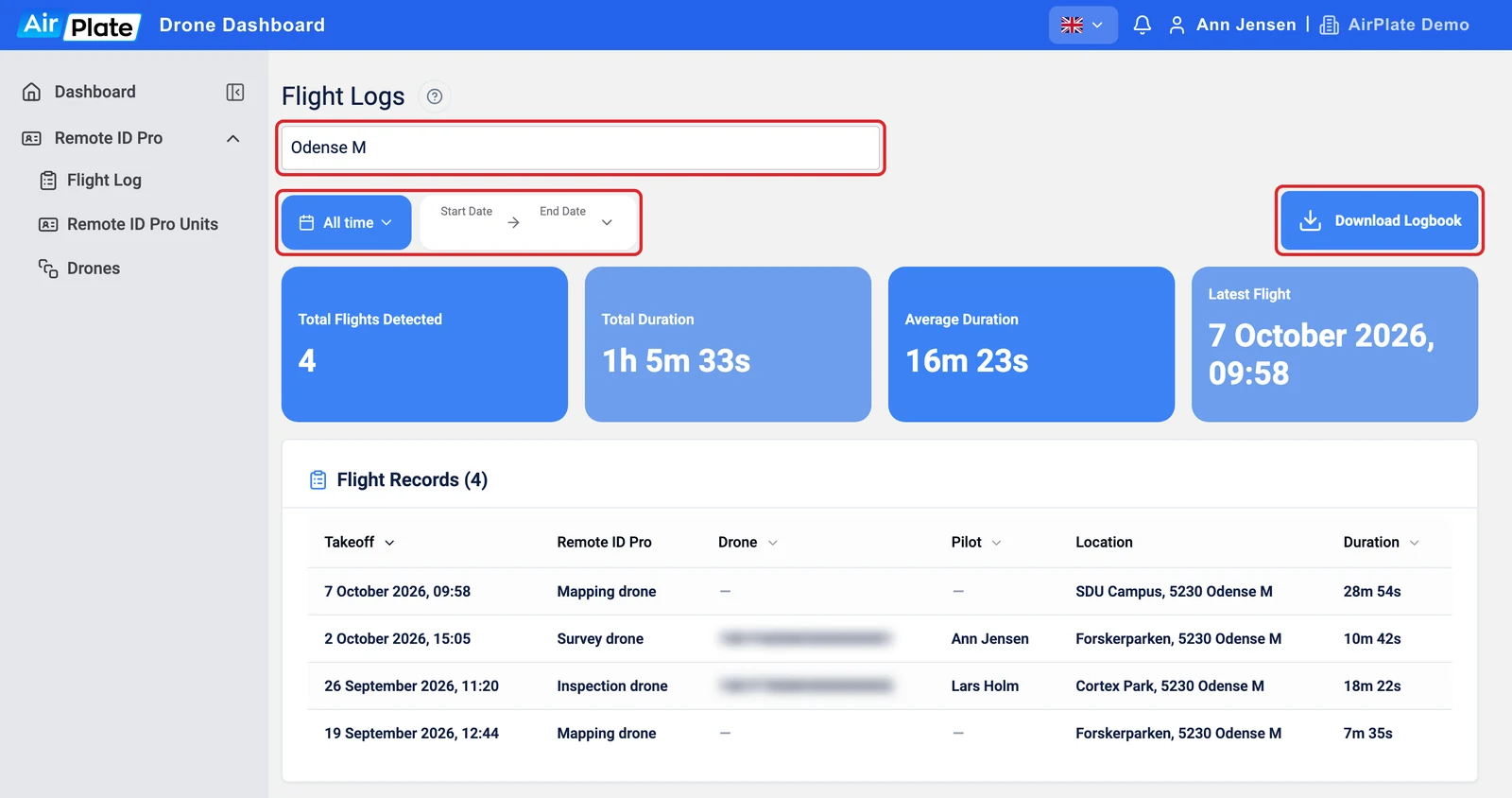The height and width of the screenshot is (798, 1512).
Task: Click the AirPlate Demo organization link
Action: coord(1408,26)
